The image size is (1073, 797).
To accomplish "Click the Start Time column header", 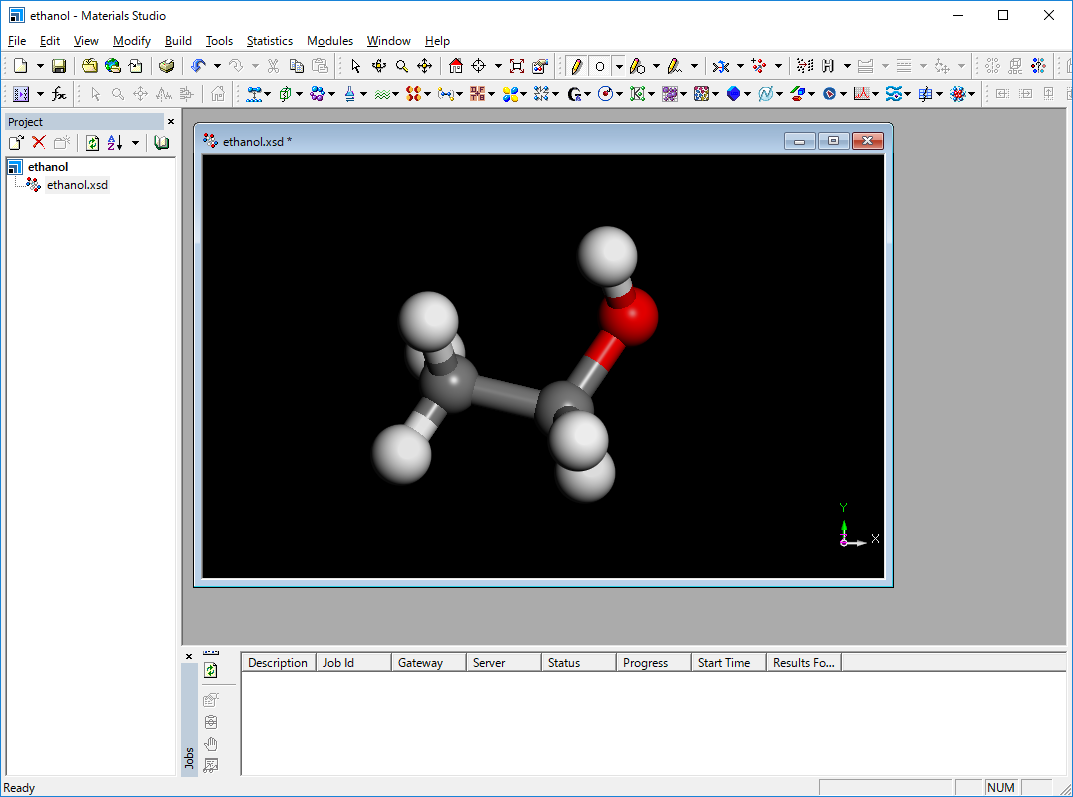I will click(x=724, y=662).
